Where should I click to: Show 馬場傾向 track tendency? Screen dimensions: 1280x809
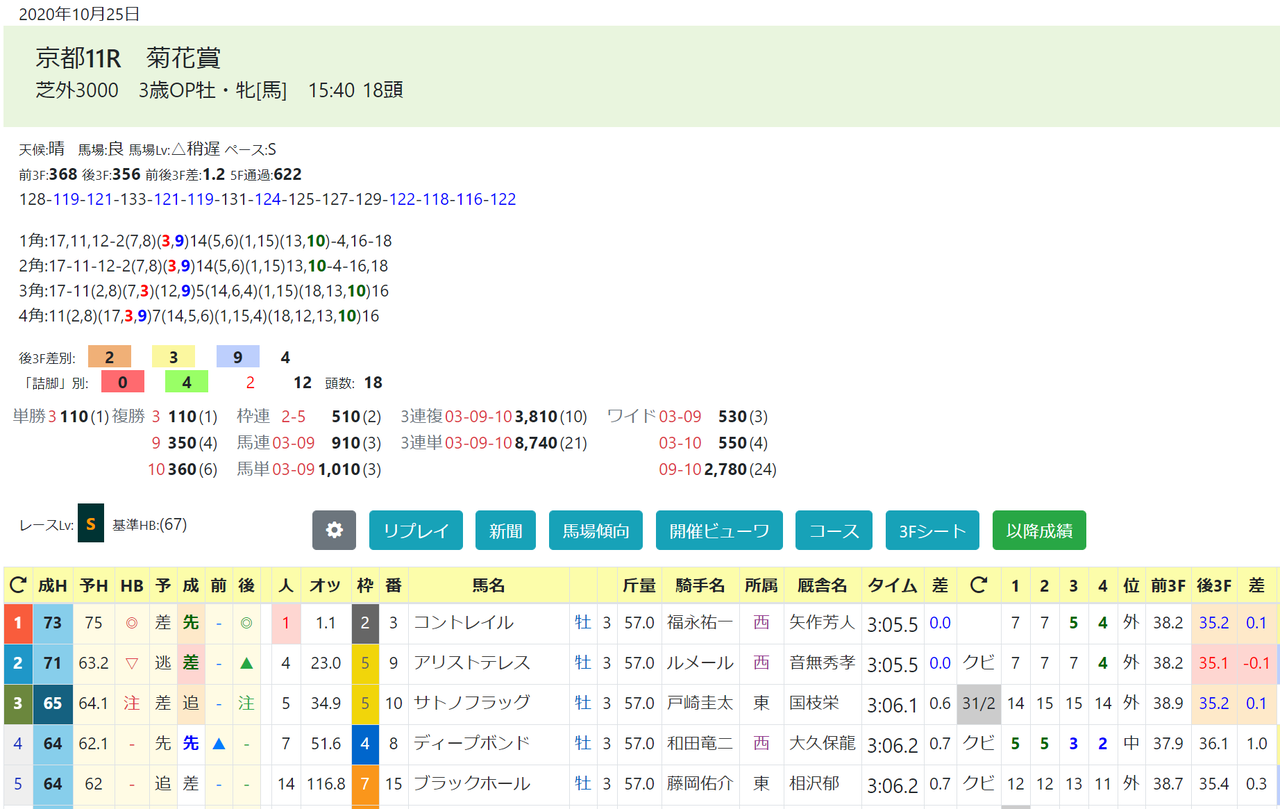tap(596, 530)
